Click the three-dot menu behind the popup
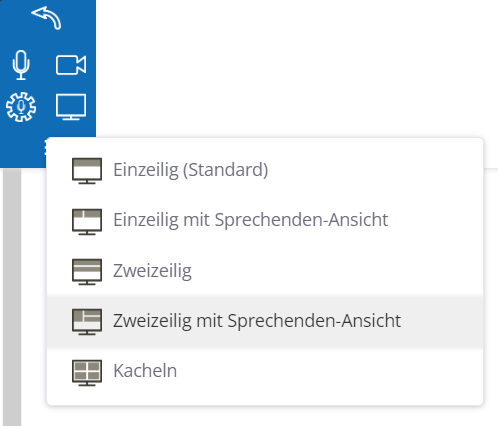This screenshot has width=498, height=426. [45, 148]
